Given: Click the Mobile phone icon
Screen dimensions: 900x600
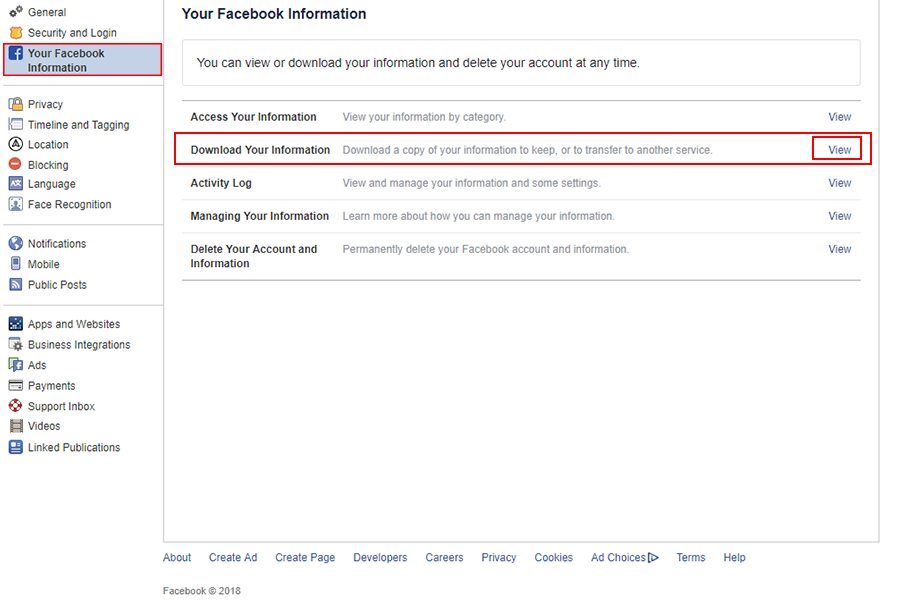Looking at the screenshot, I should pos(16,264).
